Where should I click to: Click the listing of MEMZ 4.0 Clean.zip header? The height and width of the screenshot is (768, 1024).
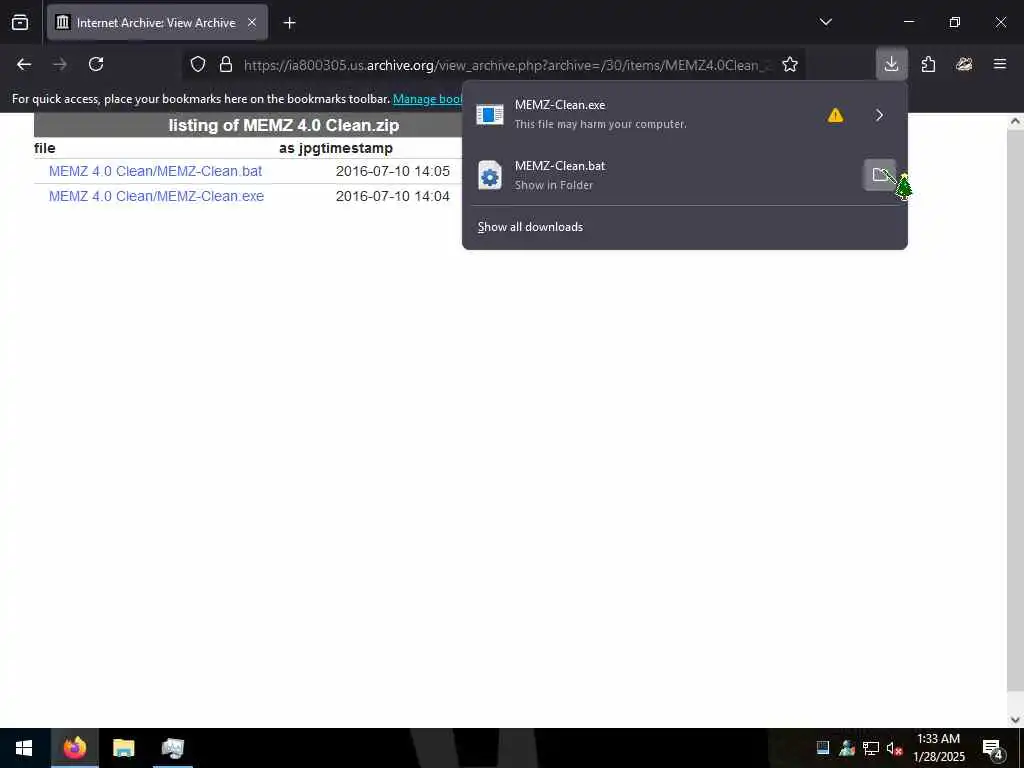[283, 125]
